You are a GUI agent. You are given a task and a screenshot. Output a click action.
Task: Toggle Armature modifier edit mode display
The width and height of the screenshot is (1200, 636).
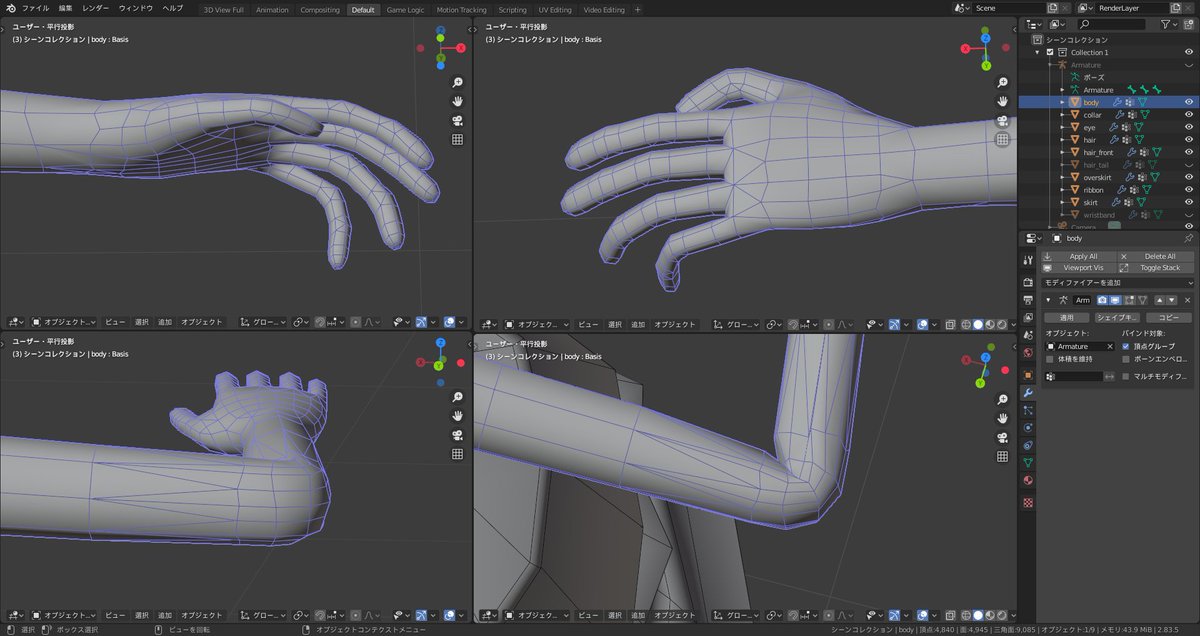click(x=1129, y=300)
